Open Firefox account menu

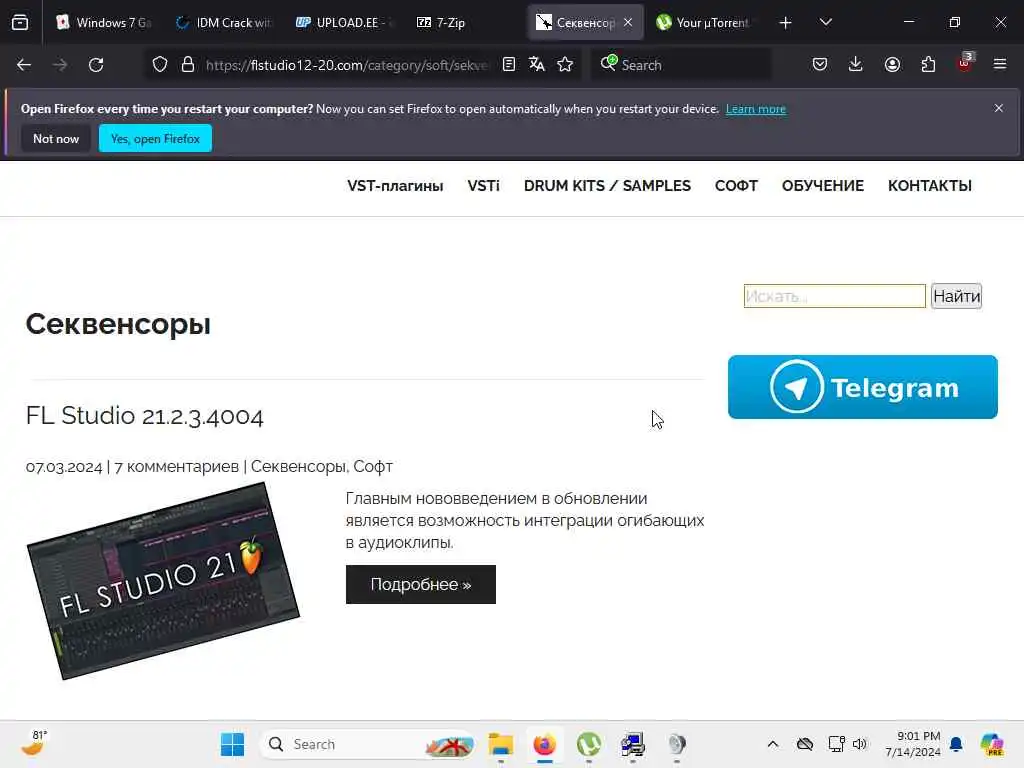click(892, 65)
